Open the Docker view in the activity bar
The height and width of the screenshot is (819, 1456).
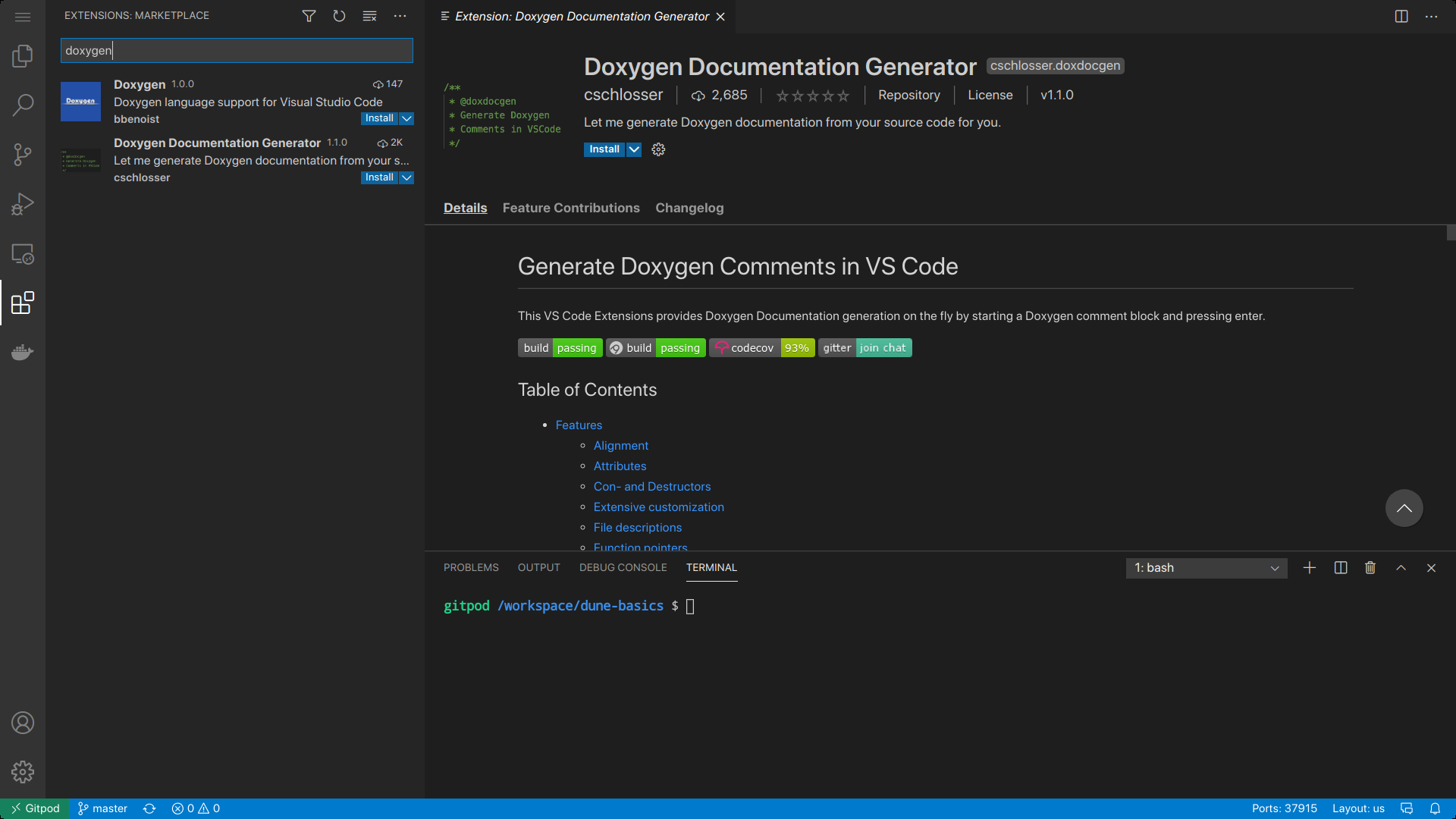point(23,352)
